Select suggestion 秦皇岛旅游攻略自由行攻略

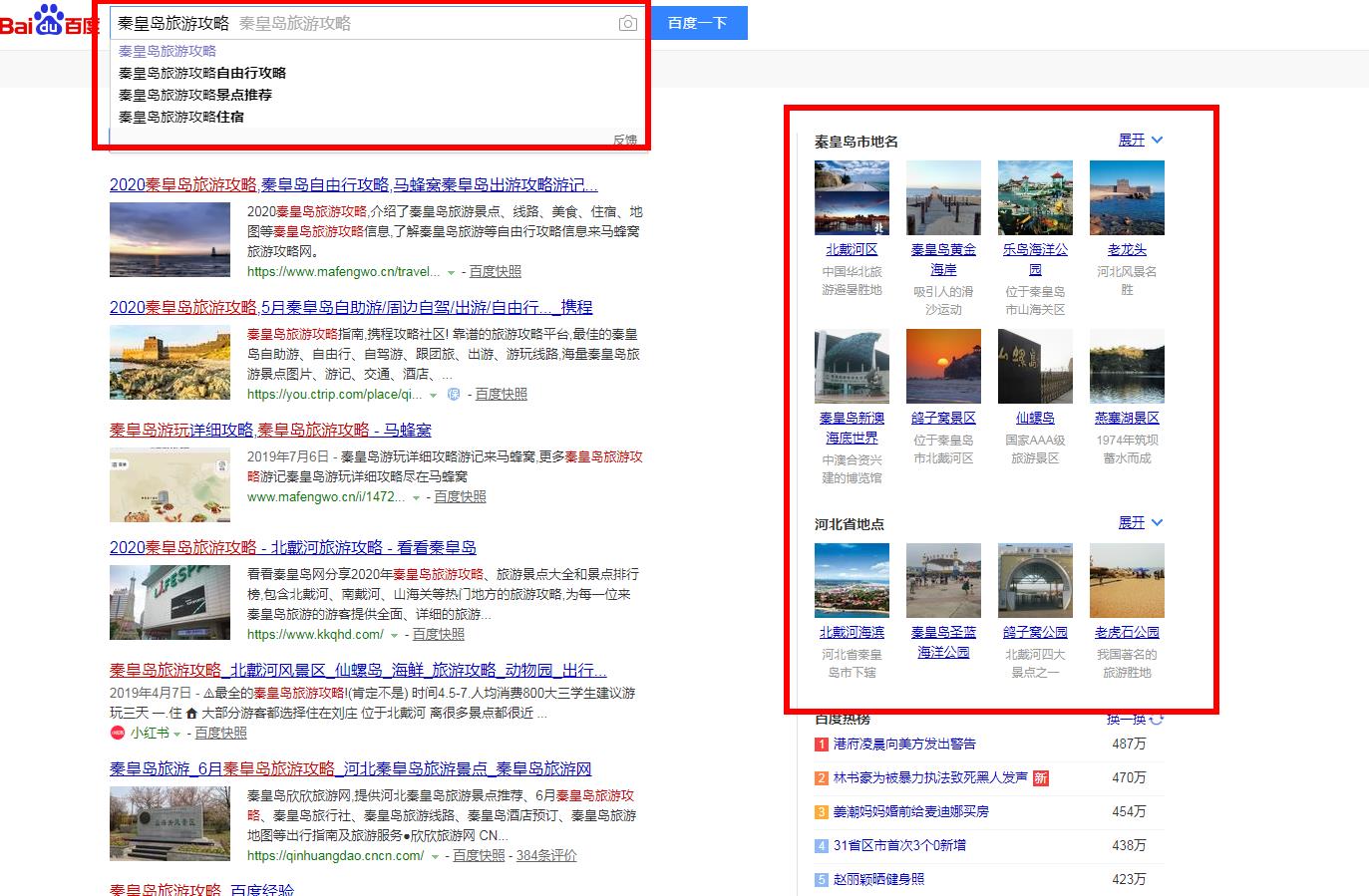click(x=202, y=73)
